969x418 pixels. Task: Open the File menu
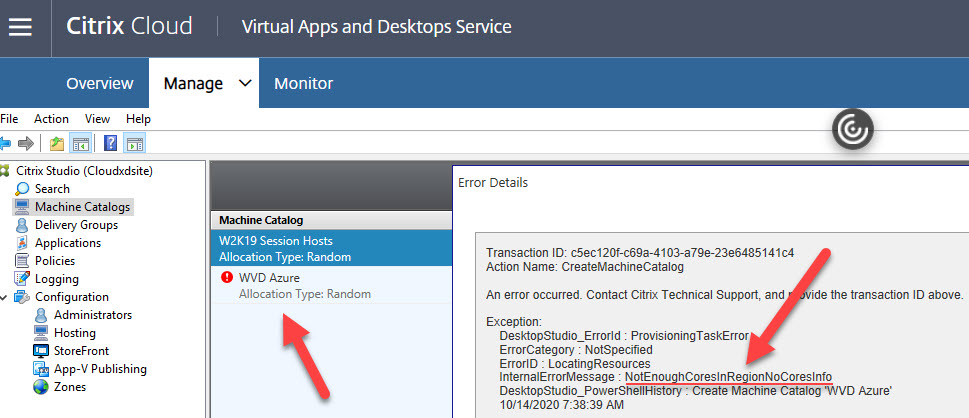[9, 119]
